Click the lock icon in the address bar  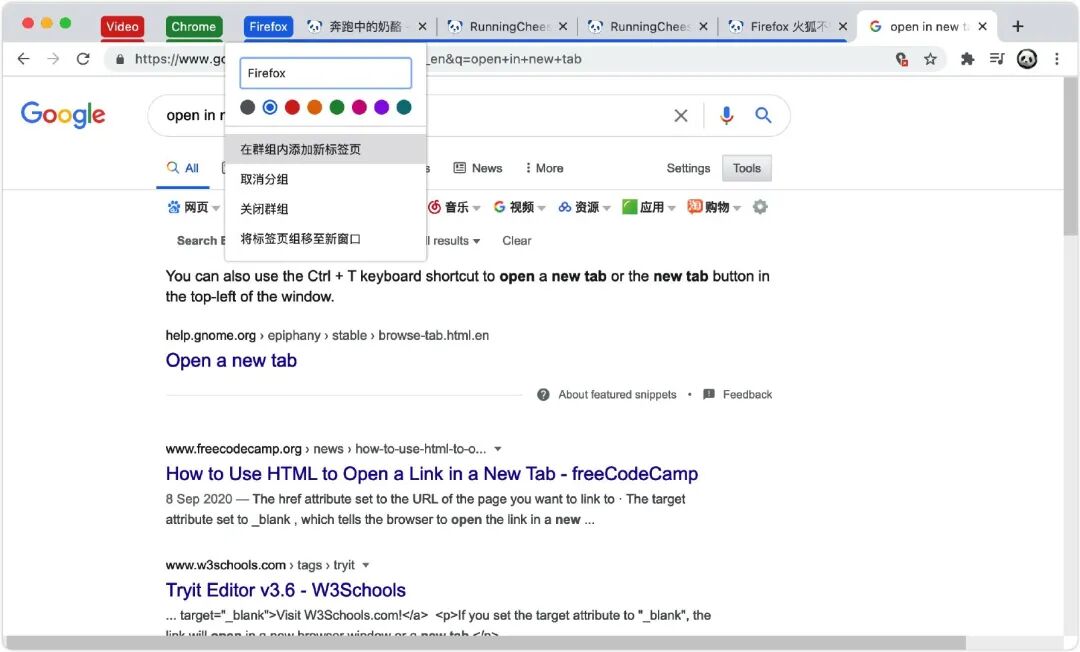(x=120, y=59)
